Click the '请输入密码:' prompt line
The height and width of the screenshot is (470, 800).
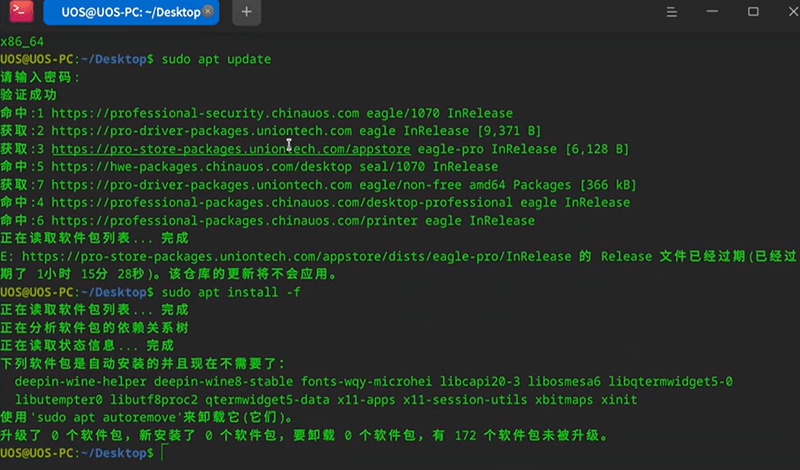point(40,77)
